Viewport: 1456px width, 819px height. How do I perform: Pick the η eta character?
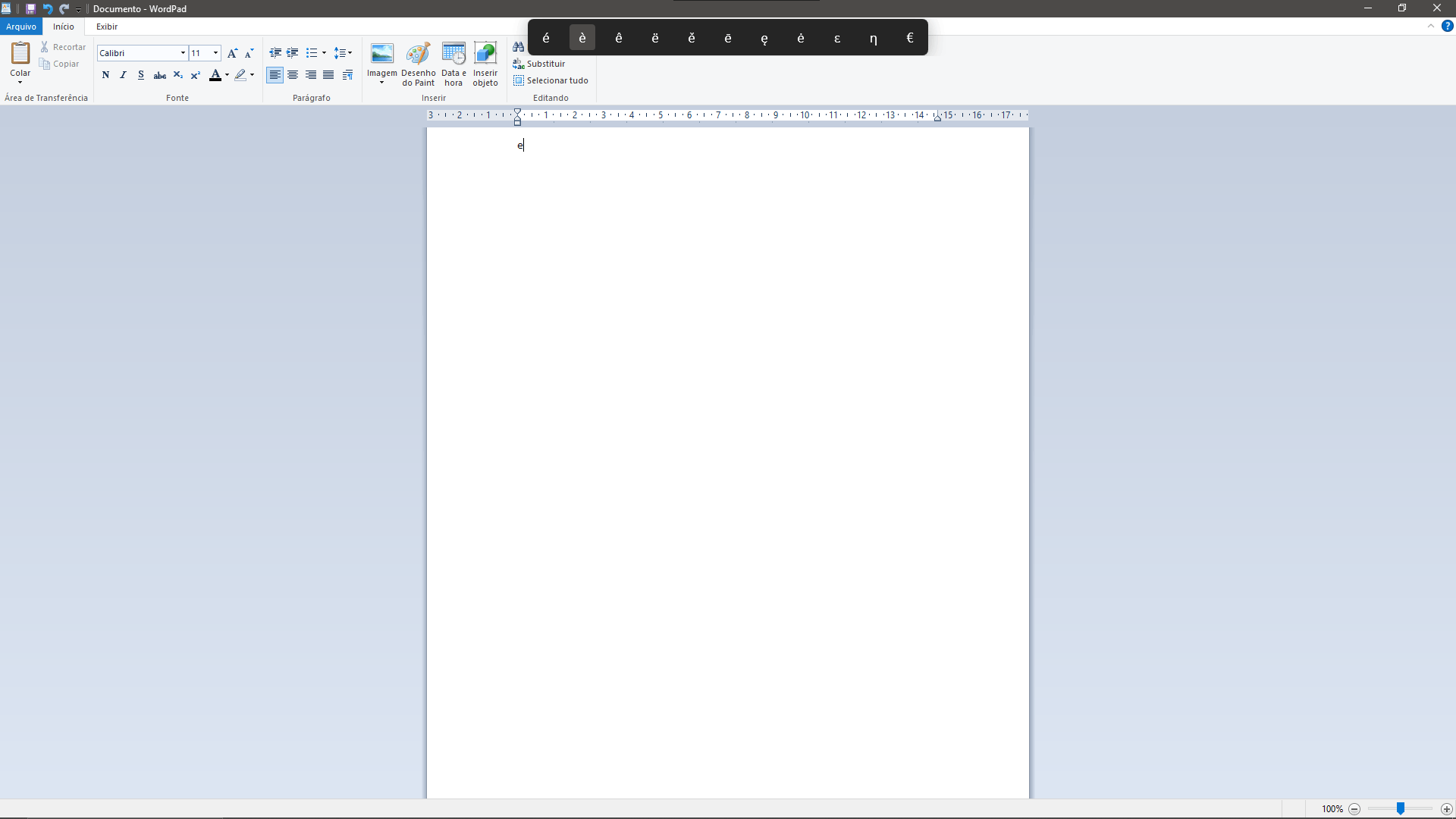point(874,38)
